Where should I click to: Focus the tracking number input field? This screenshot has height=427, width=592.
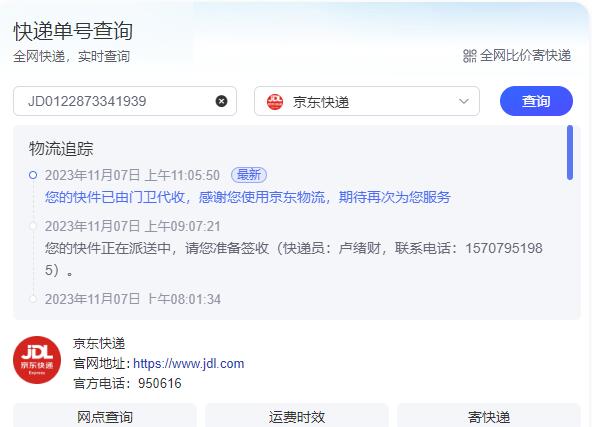click(x=125, y=101)
